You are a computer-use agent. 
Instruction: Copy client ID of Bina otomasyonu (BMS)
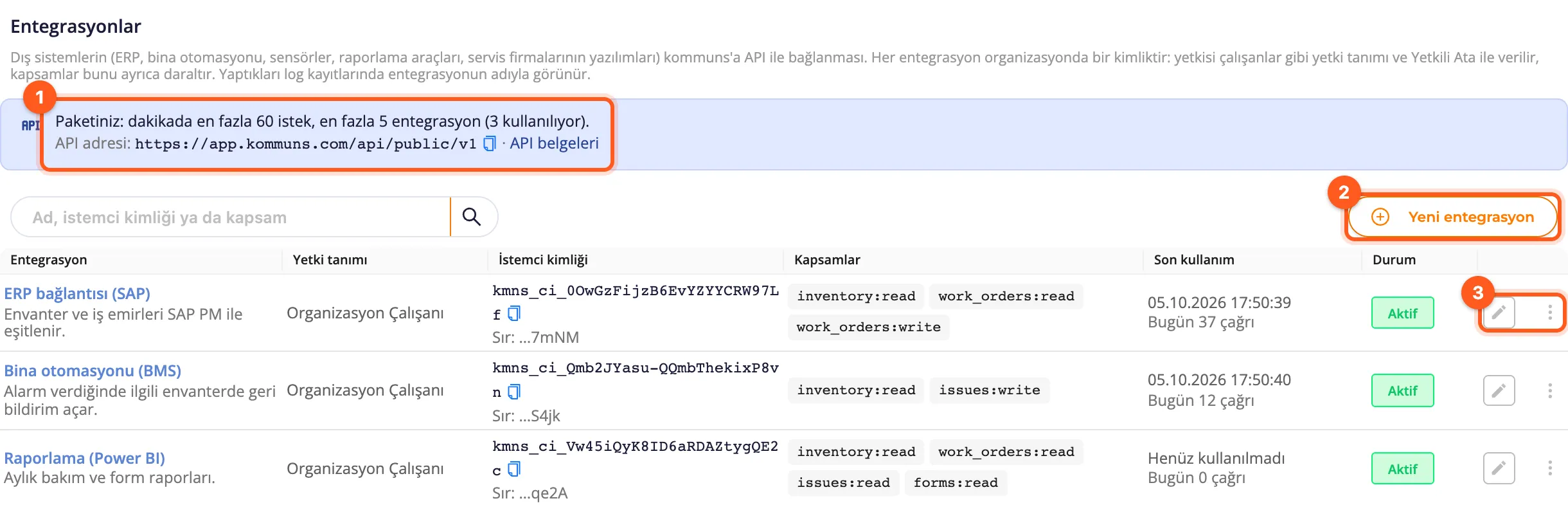514,391
